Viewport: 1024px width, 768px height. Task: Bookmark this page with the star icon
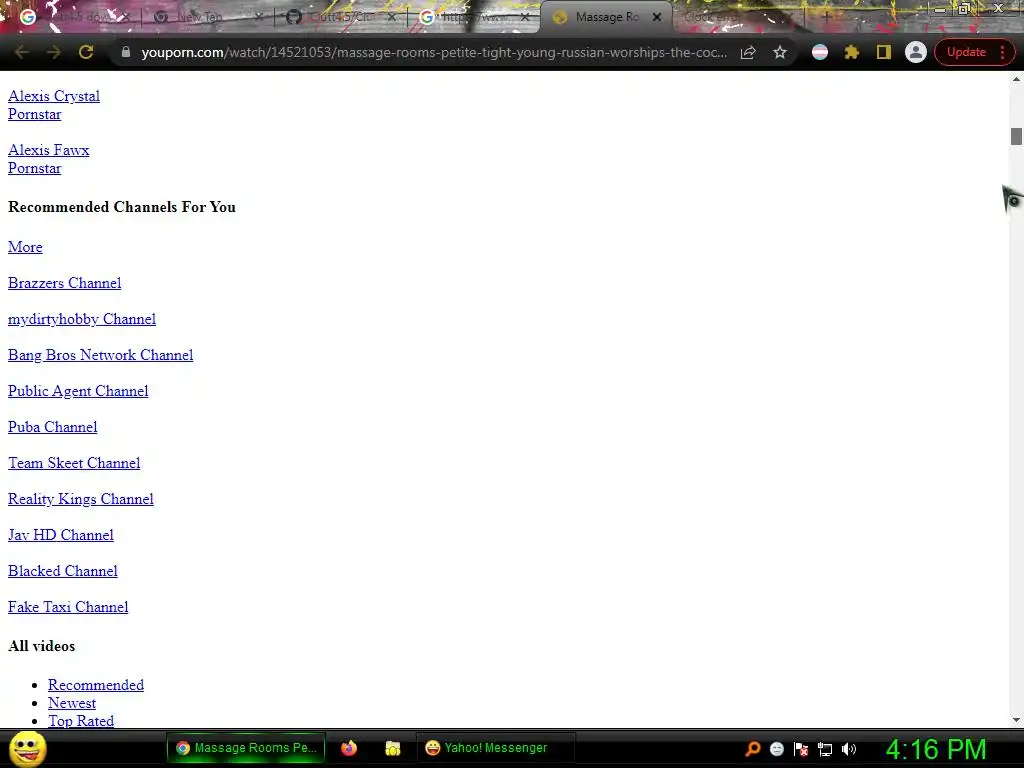(x=780, y=52)
